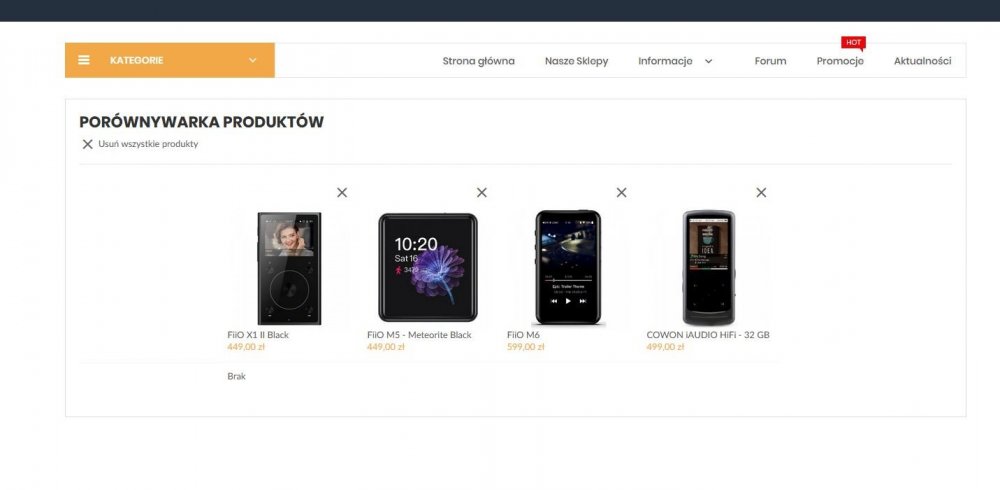Screen dimensions: 1000x490
Task: Remove FiiO M5 Meteorite Black from comparison
Action: pyautogui.click(x=482, y=193)
